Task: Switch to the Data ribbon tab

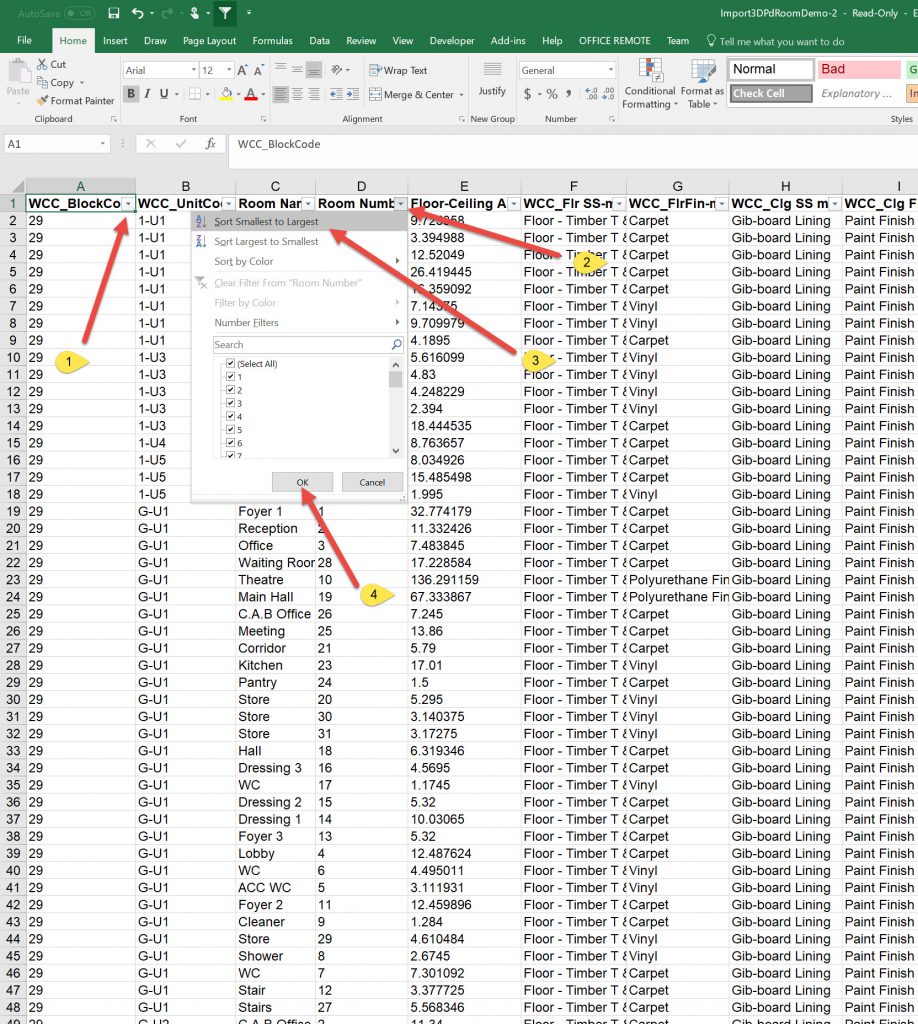Action: click(x=319, y=41)
